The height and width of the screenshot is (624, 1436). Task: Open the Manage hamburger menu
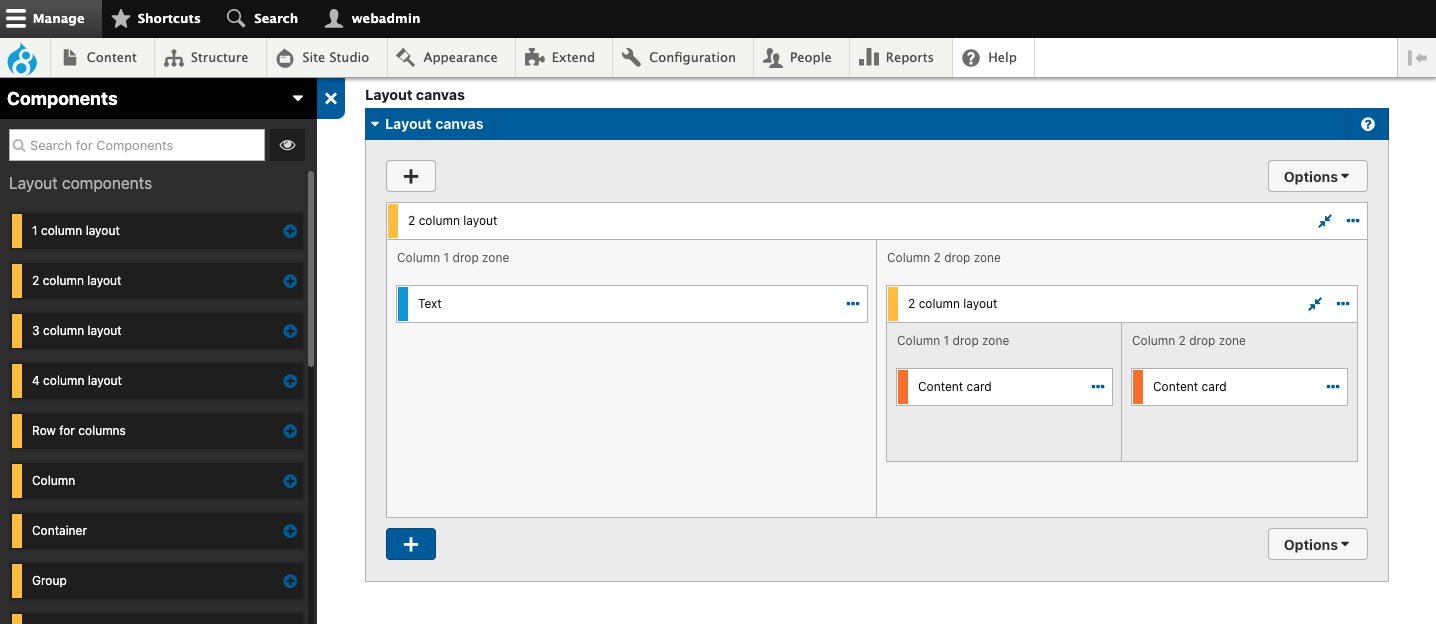pos(50,18)
